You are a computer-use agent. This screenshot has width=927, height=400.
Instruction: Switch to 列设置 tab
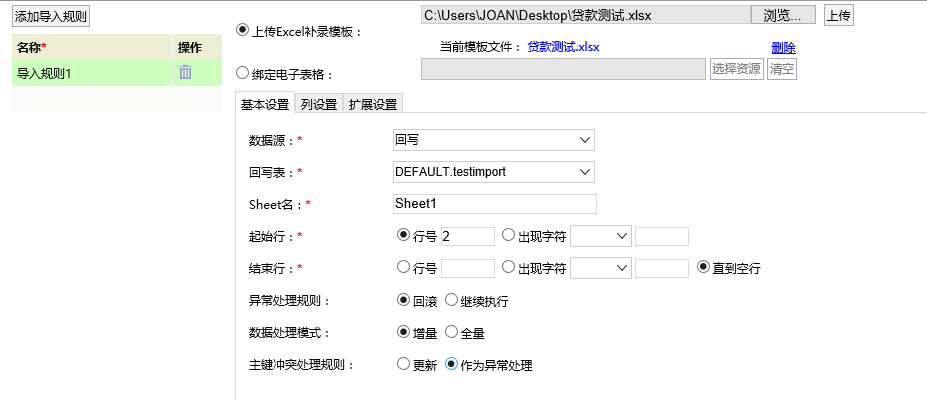(319, 105)
